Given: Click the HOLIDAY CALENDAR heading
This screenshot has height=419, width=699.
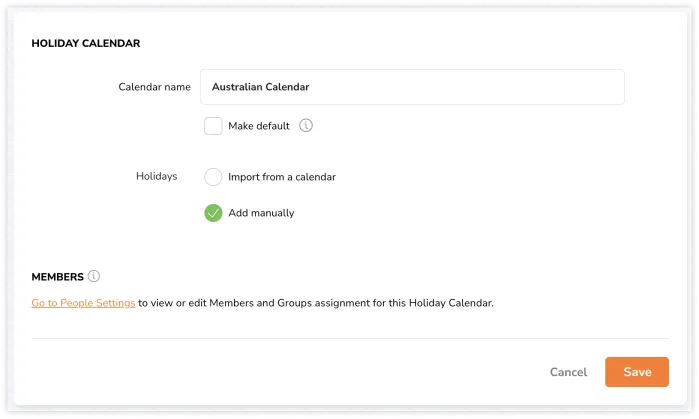Looking at the screenshot, I should click(86, 44).
